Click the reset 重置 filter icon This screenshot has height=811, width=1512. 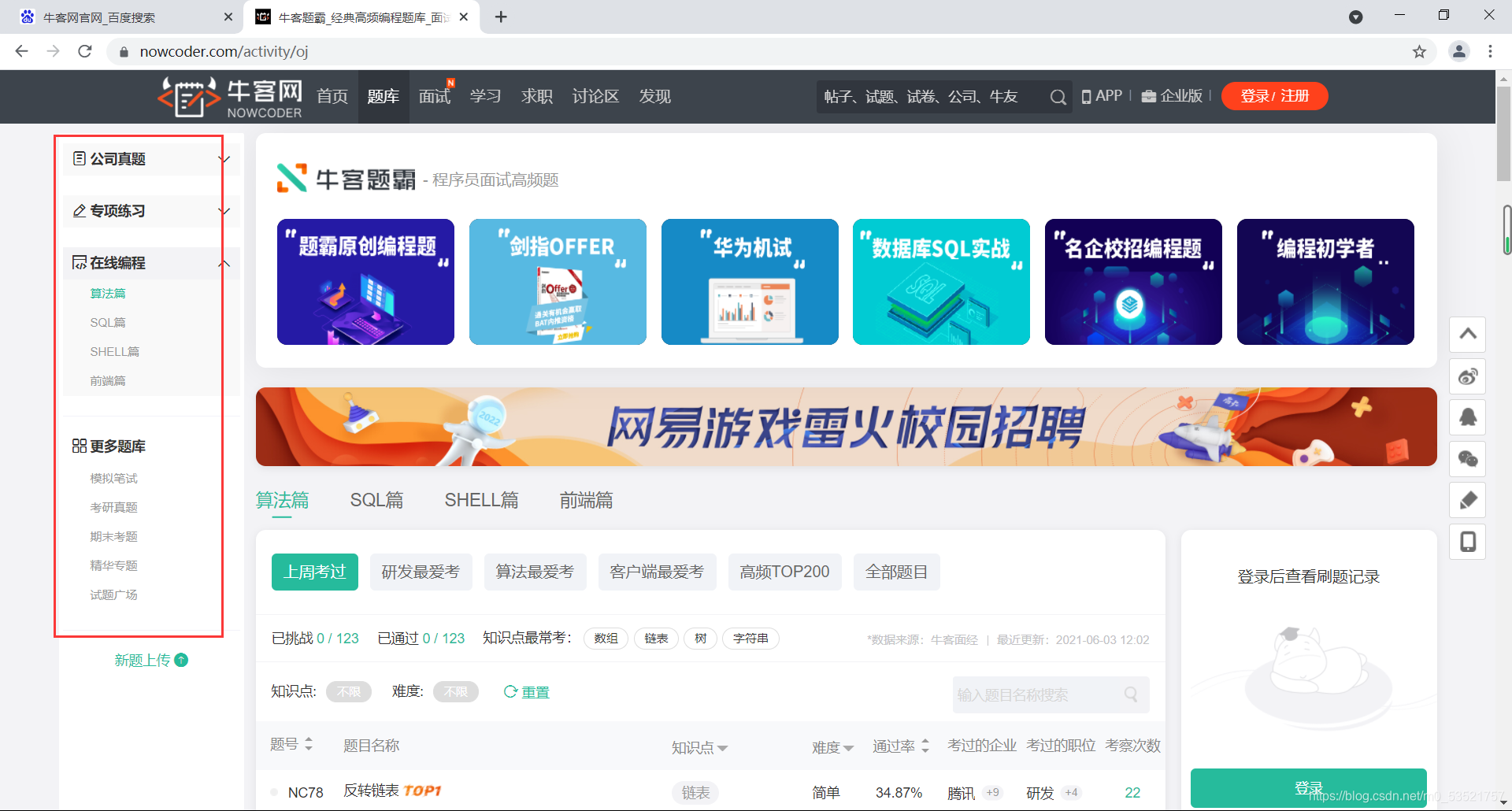(510, 692)
